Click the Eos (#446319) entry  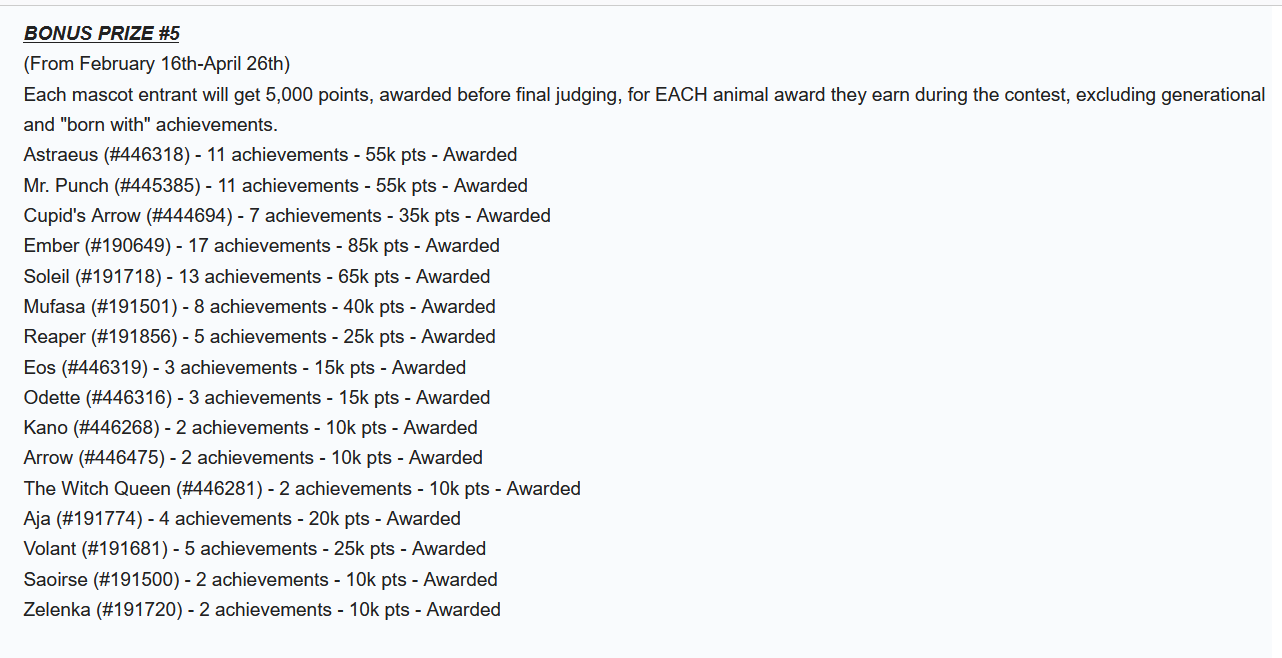click(245, 367)
